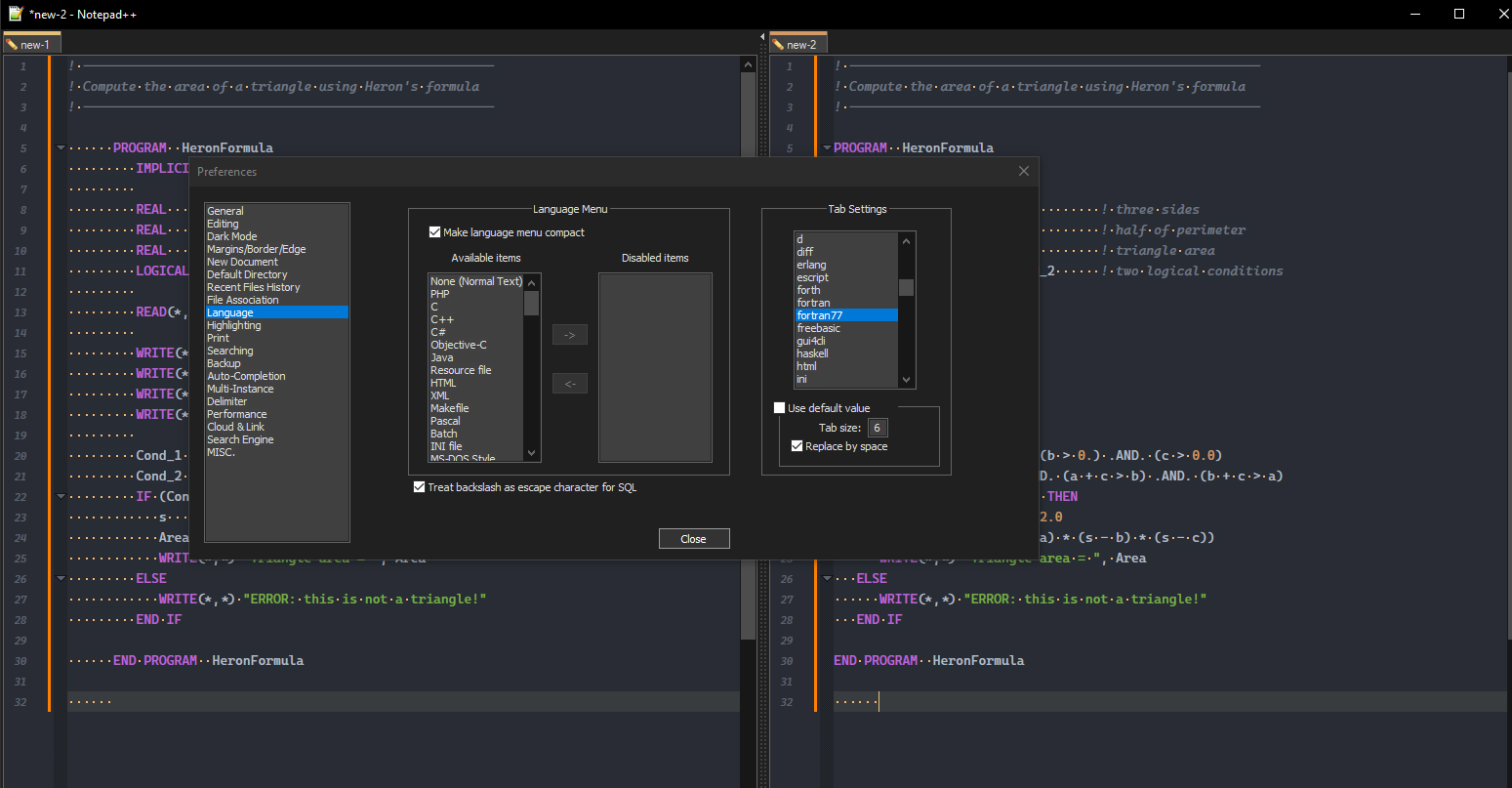Select Objective-C in Available items list
Screen dimensions: 1512x788
[476, 345]
